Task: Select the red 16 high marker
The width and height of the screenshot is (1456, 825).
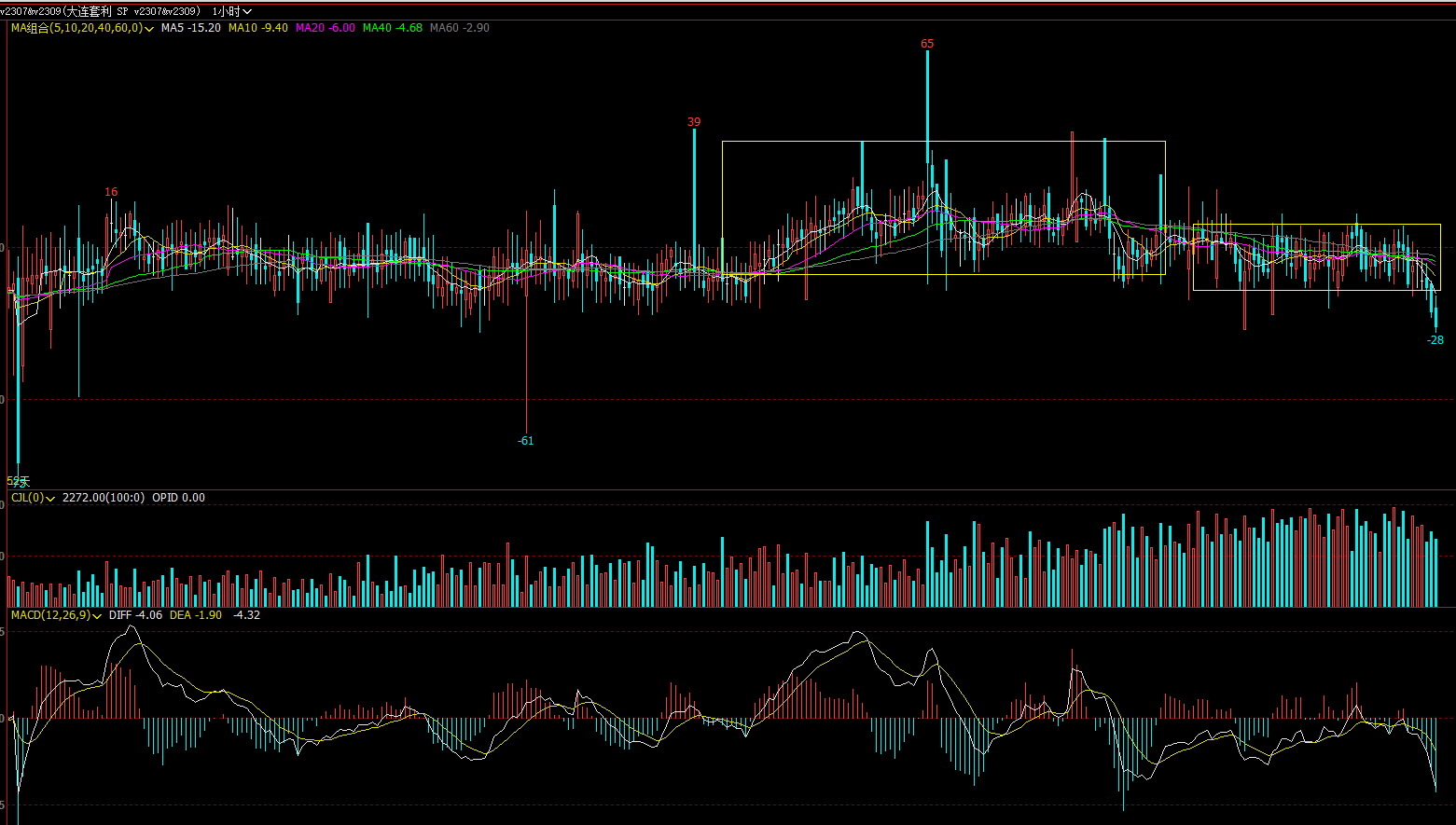Action: click(111, 192)
